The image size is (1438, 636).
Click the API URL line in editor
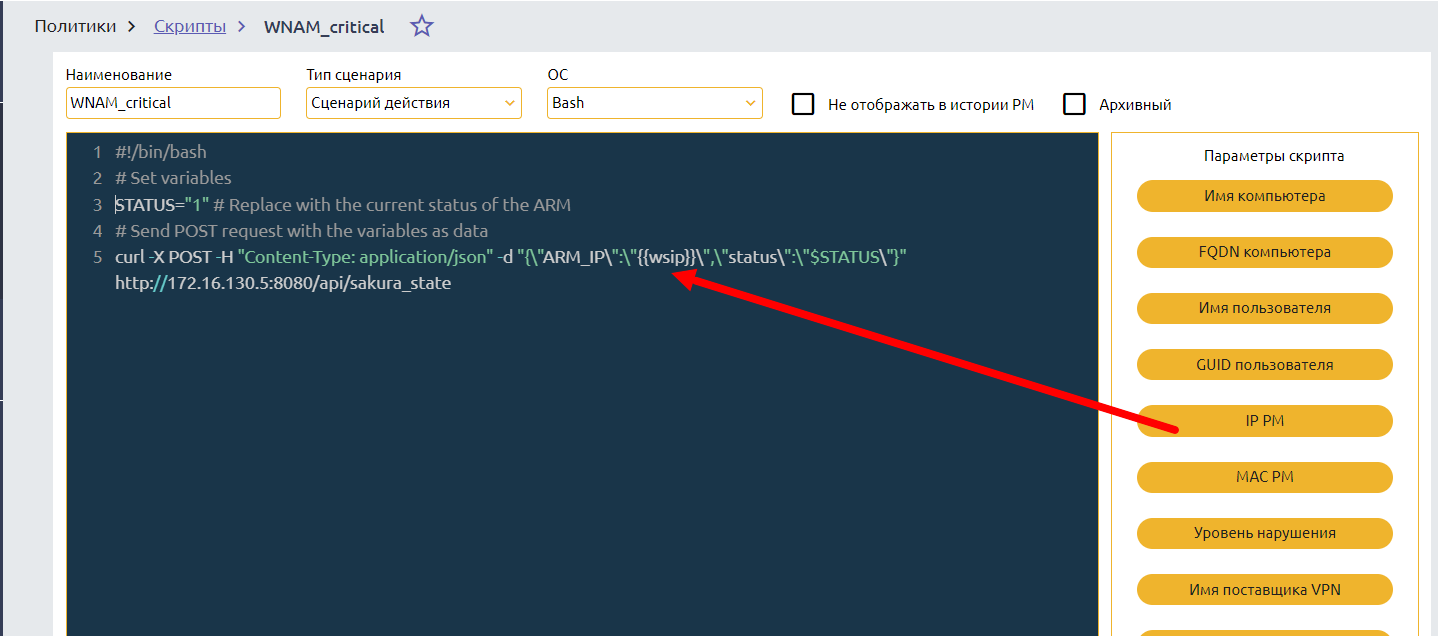283,284
